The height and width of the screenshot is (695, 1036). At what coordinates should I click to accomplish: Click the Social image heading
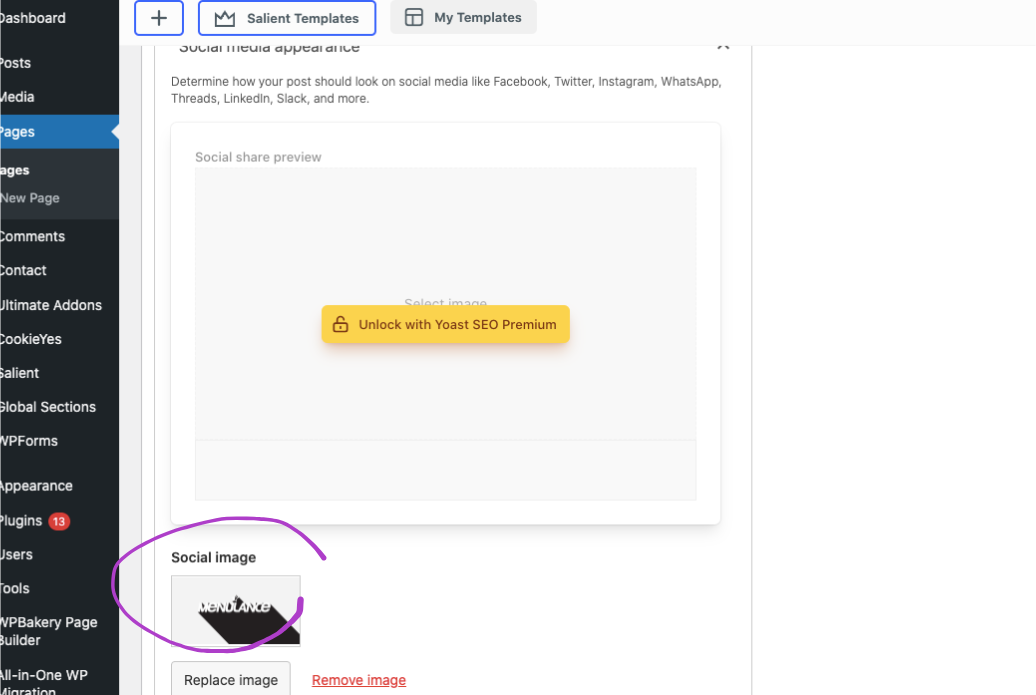click(x=213, y=558)
